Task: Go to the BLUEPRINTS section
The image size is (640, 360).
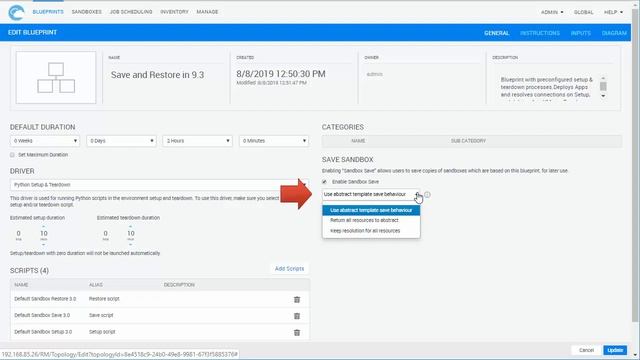Action: coord(48,12)
